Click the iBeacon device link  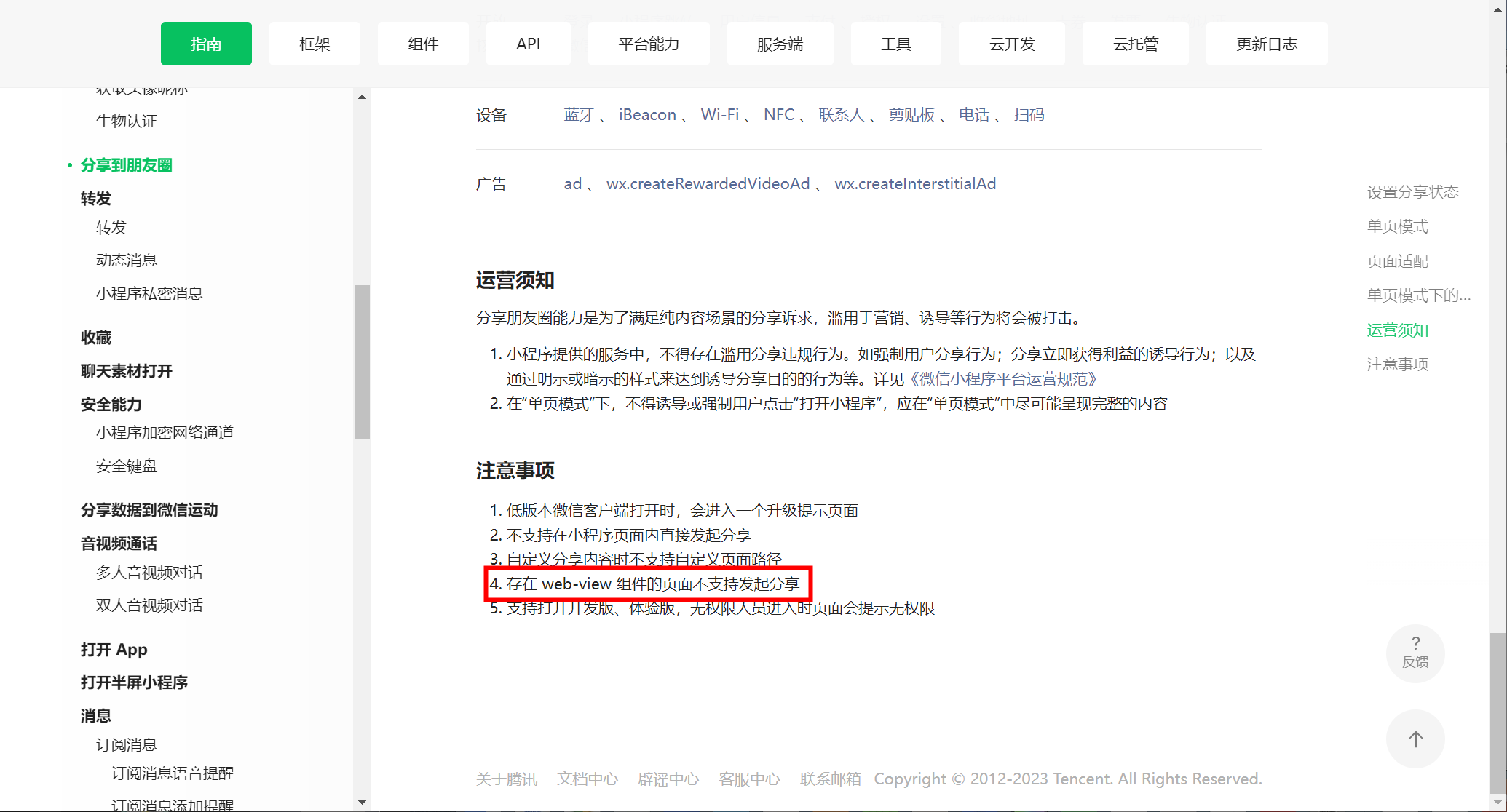pyautogui.click(x=647, y=115)
